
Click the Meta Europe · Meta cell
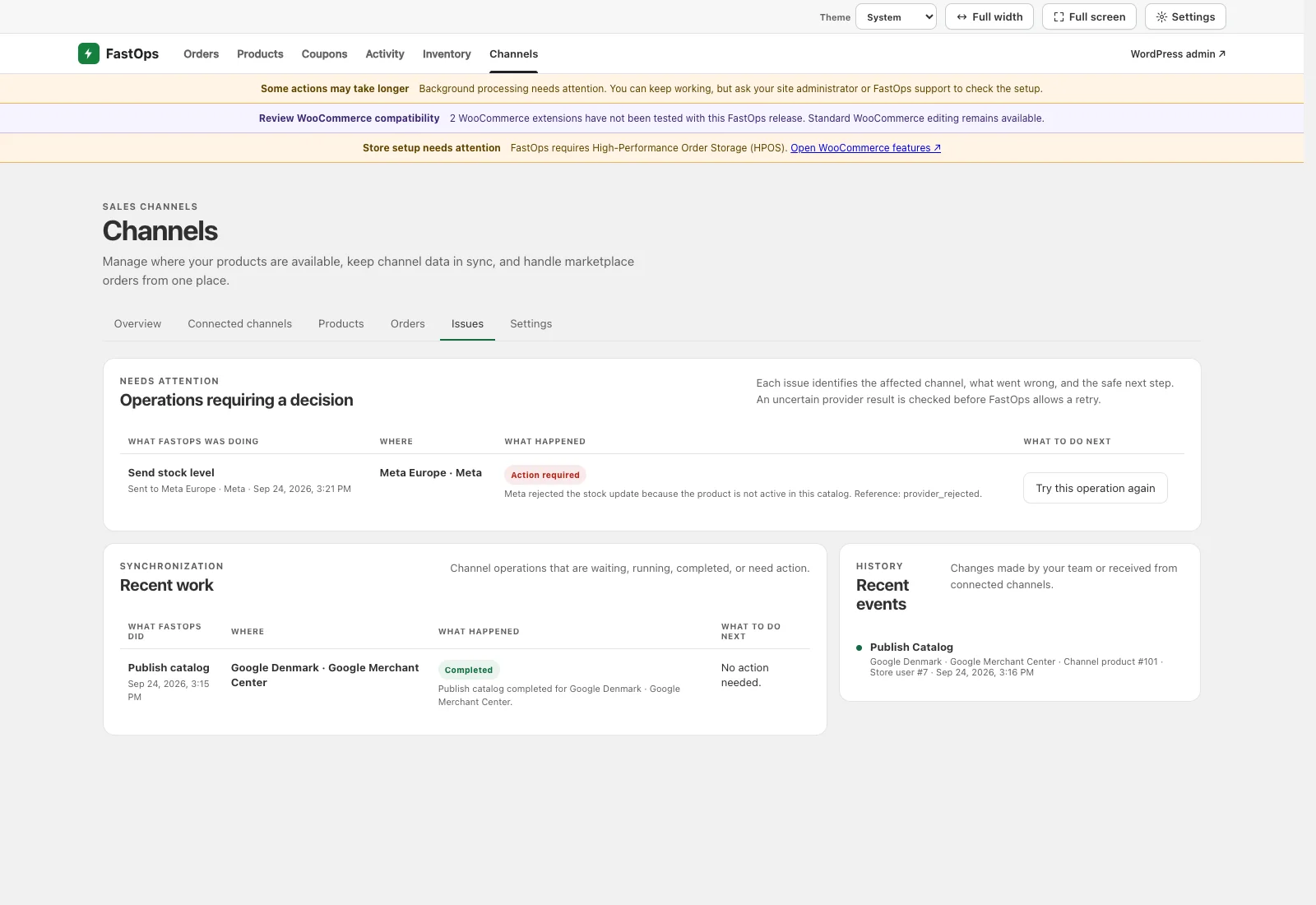[430, 473]
